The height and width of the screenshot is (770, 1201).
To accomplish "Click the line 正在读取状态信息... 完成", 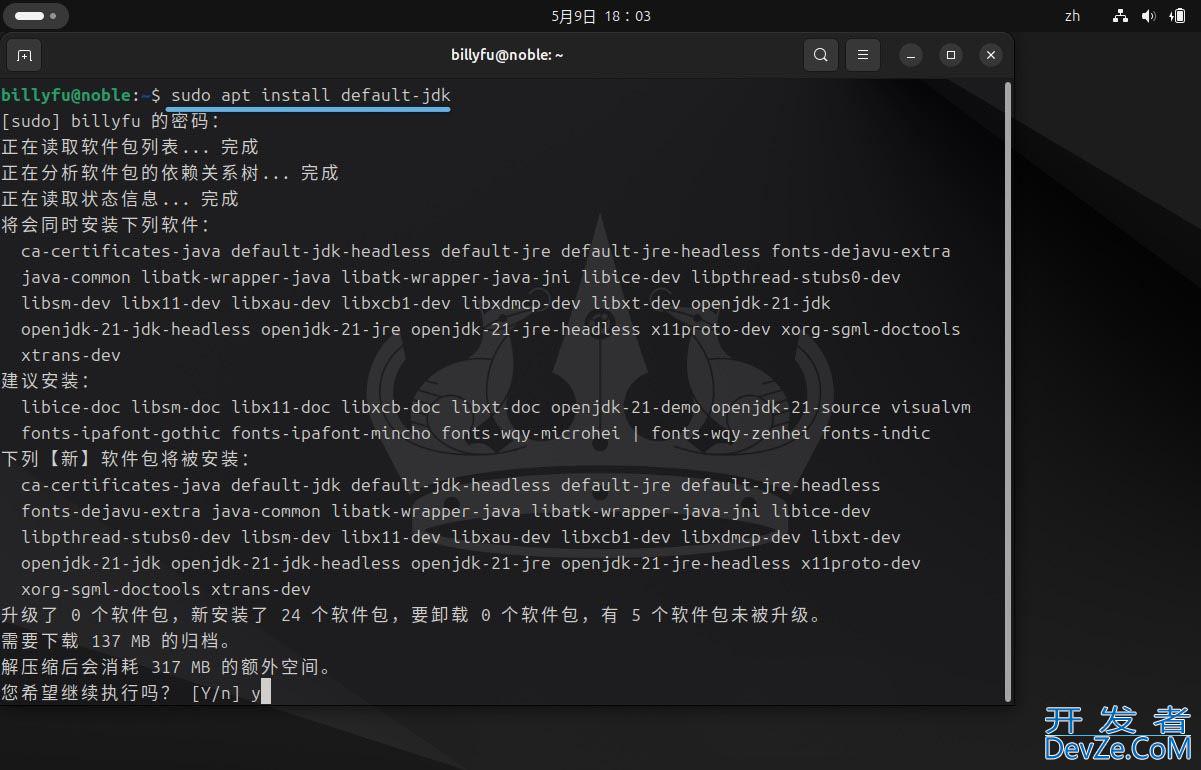I will [120, 199].
